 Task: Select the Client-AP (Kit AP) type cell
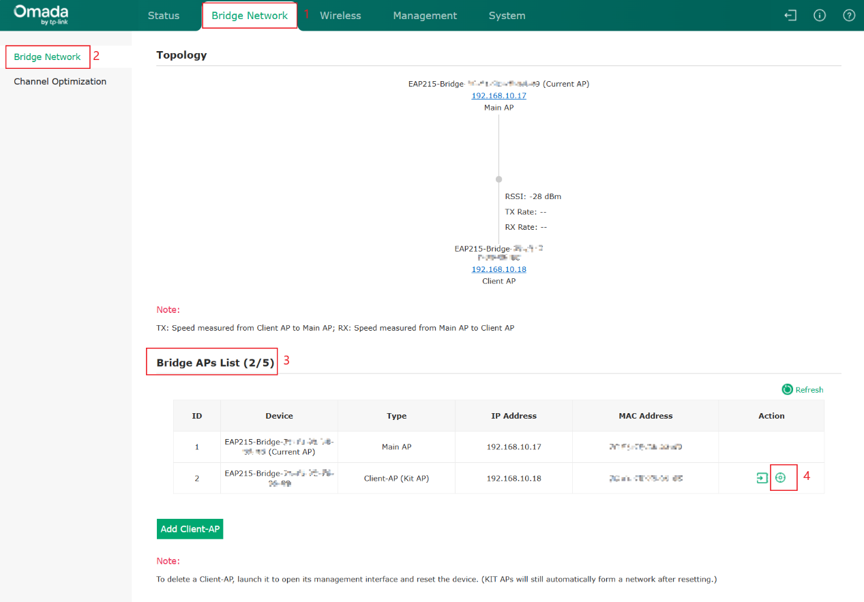[397, 478]
